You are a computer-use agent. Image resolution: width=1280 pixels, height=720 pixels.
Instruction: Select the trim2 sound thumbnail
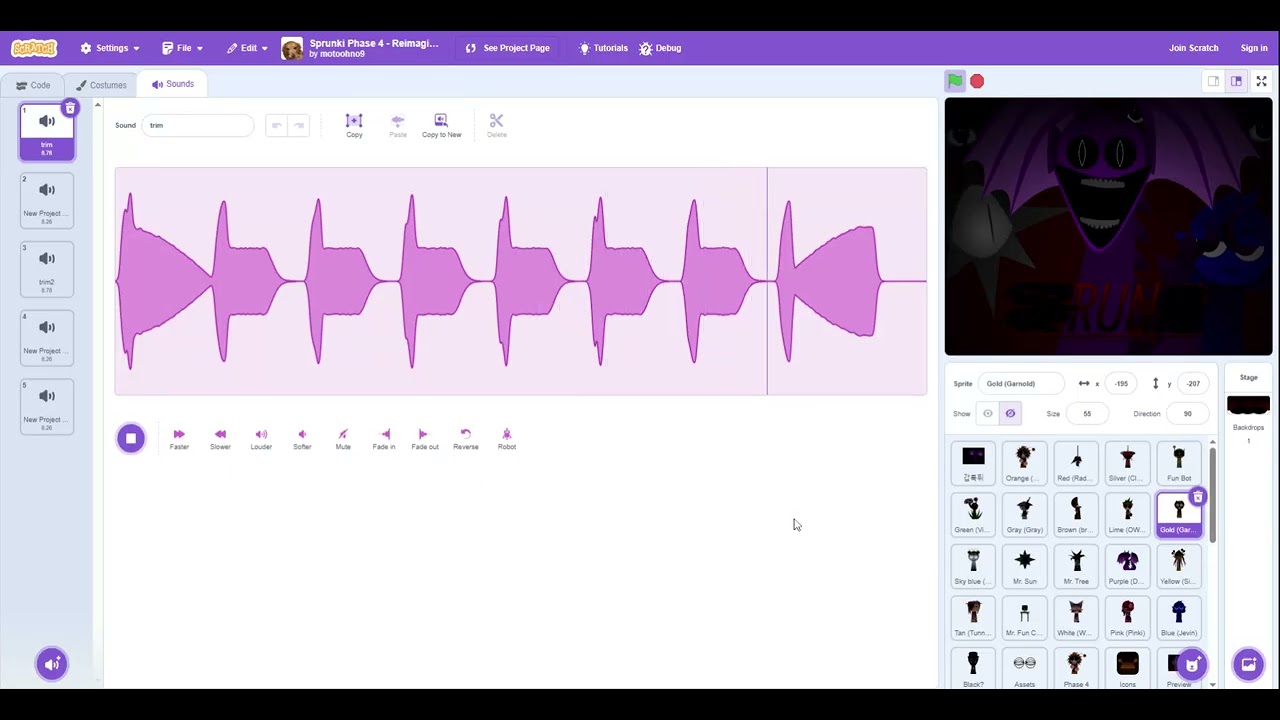(x=47, y=267)
